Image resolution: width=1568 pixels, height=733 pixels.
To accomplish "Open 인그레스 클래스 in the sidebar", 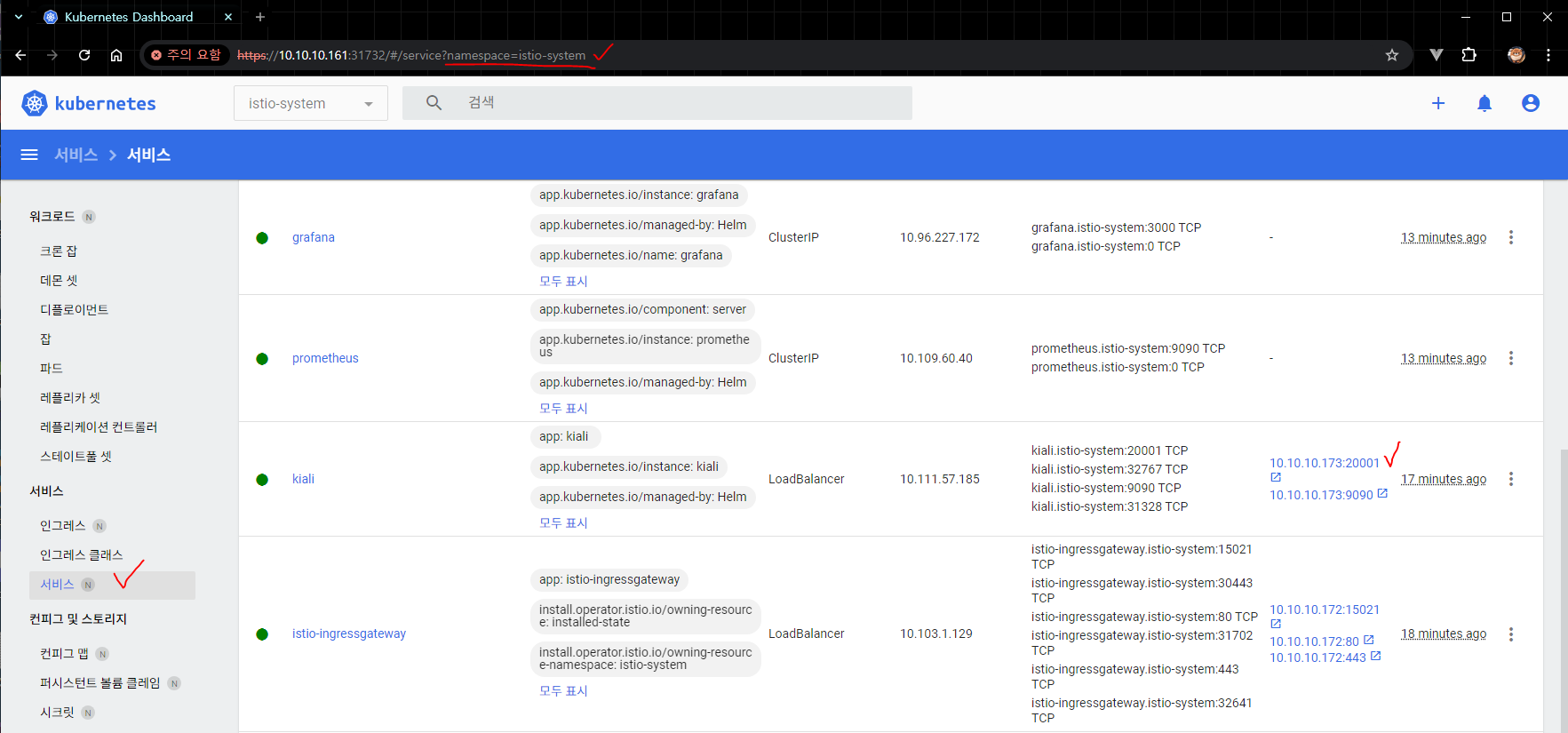I will pos(81,555).
